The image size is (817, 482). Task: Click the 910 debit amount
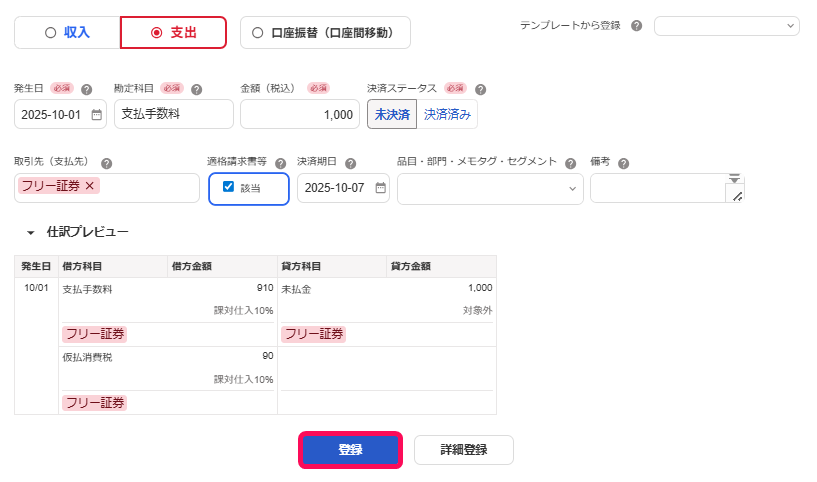click(x=265, y=288)
